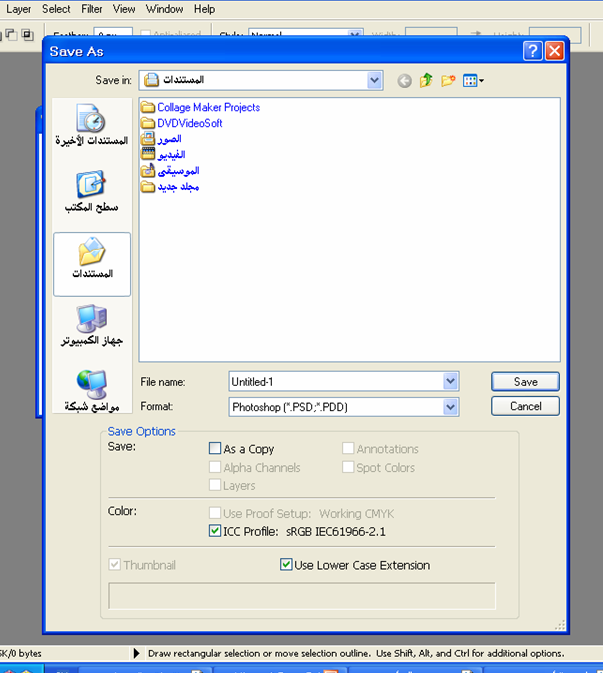Open the Views menu icon
Screen dimensions: 603x673
[x=473, y=80]
